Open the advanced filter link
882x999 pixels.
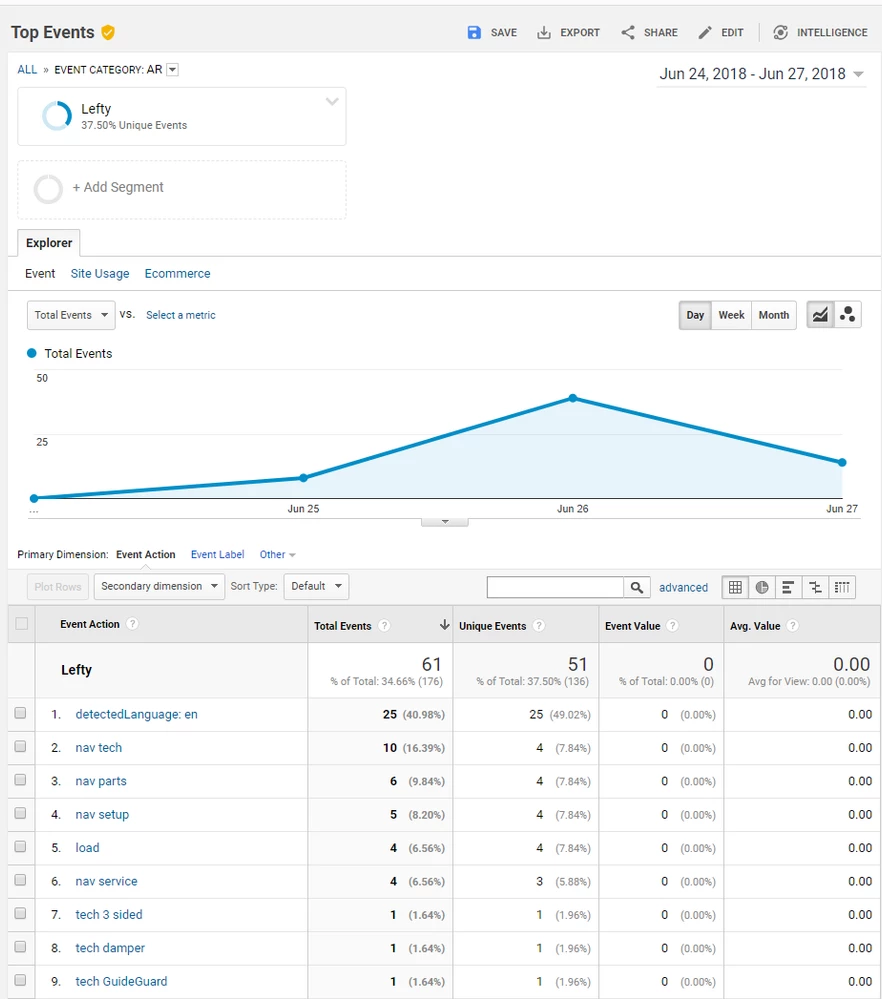point(683,587)
